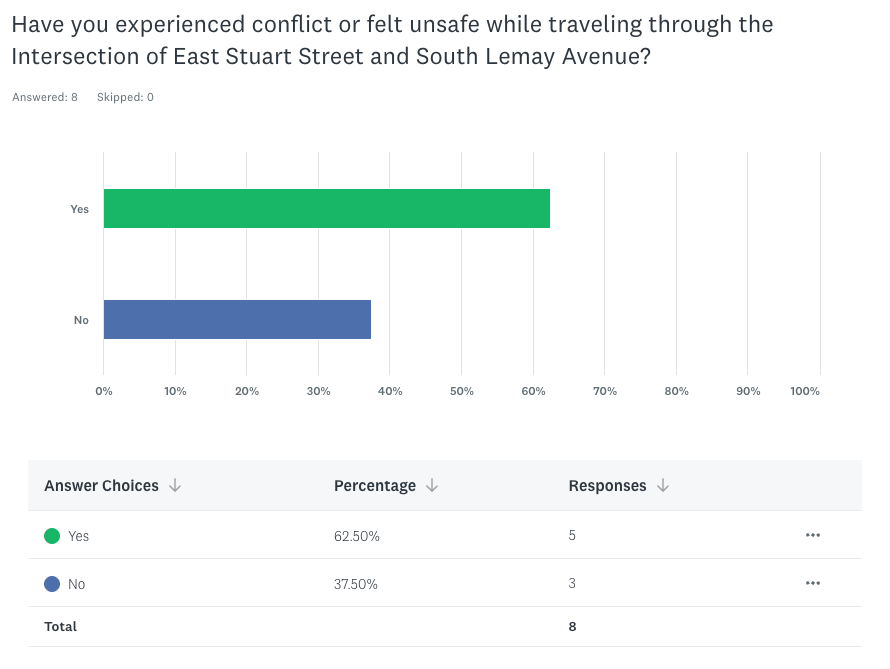Click the Responses column header
The image size is (890, 669).
pyautogui.click(x=608, y=486)
